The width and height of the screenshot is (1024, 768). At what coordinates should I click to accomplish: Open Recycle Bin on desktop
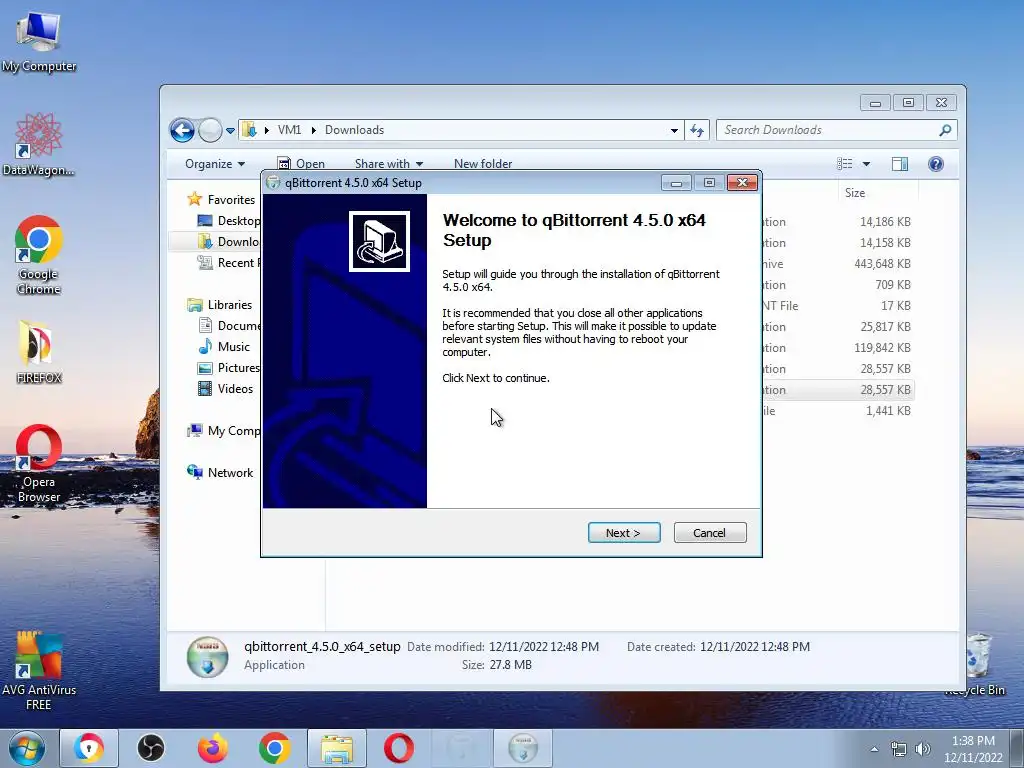(x=978, y=663)
